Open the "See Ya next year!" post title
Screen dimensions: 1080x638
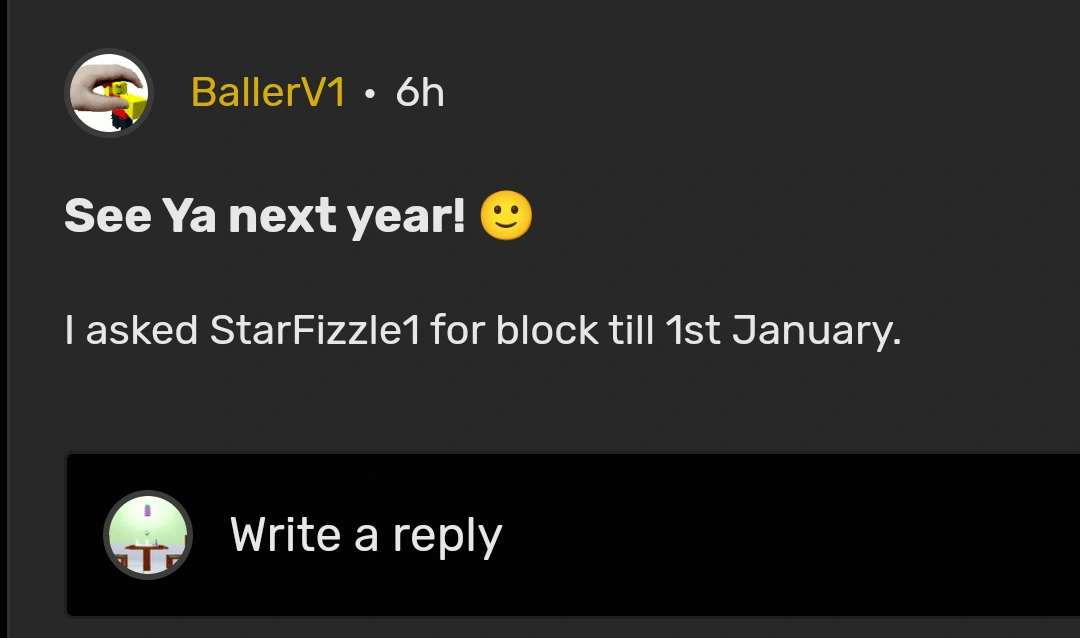(265, 216)
